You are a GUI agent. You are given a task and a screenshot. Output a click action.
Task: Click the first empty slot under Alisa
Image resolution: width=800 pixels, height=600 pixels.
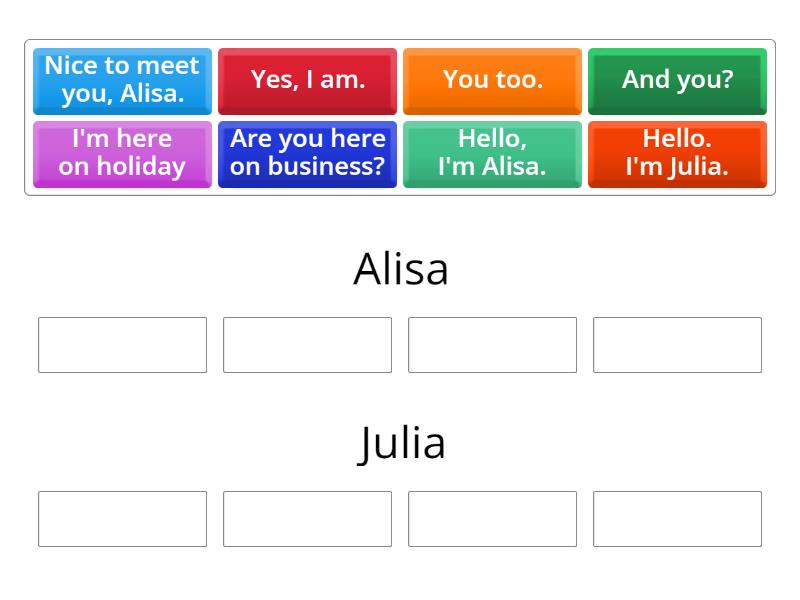coord(122,344)
